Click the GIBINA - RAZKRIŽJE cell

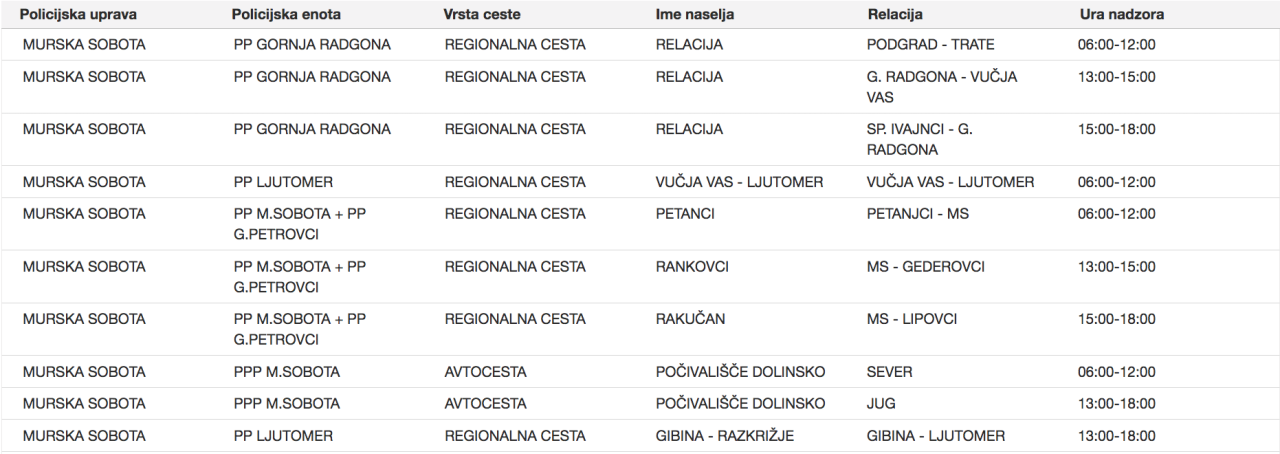(724, 436)
